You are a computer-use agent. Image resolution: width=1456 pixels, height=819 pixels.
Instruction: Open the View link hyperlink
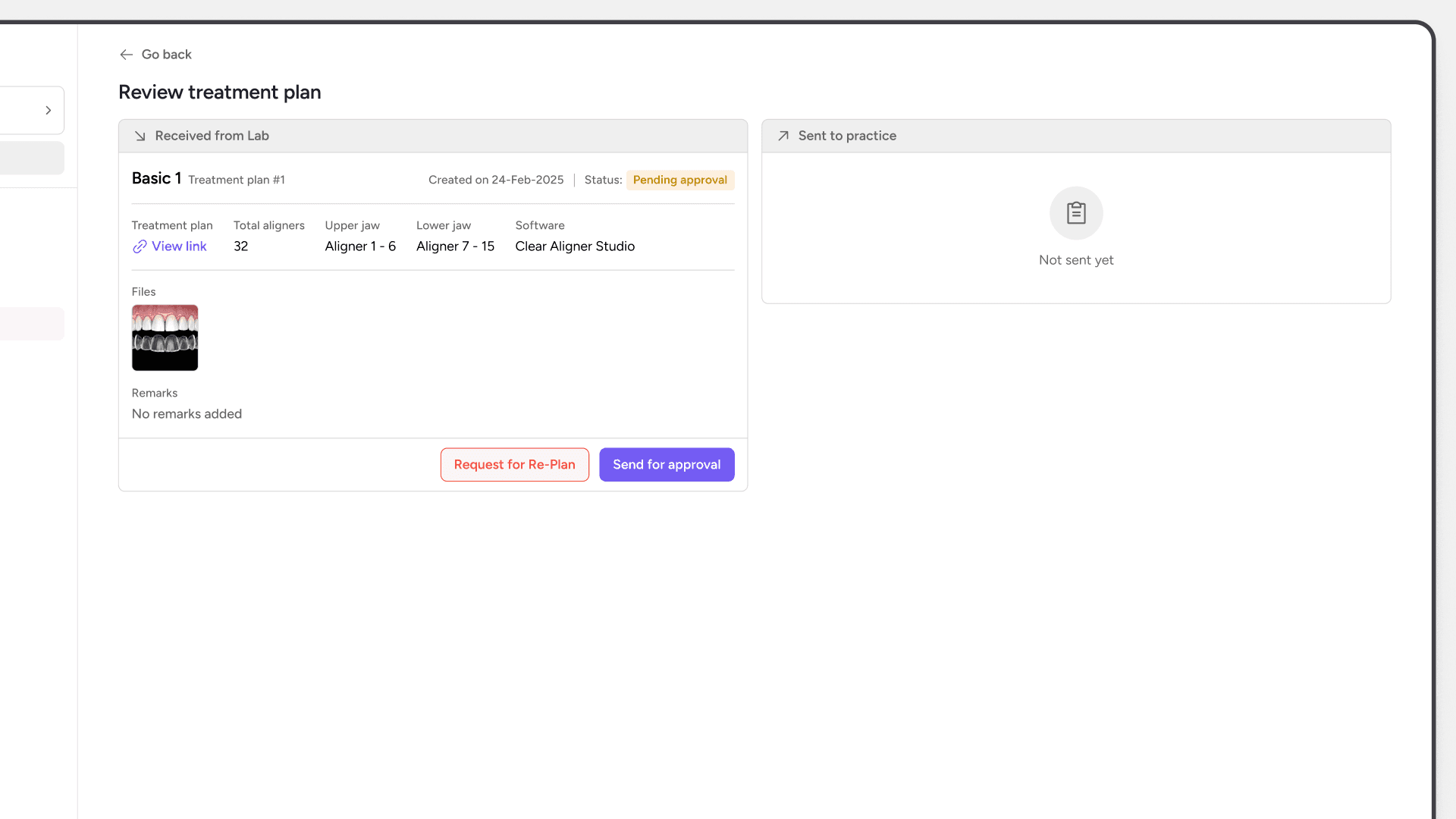click(179, 246)
